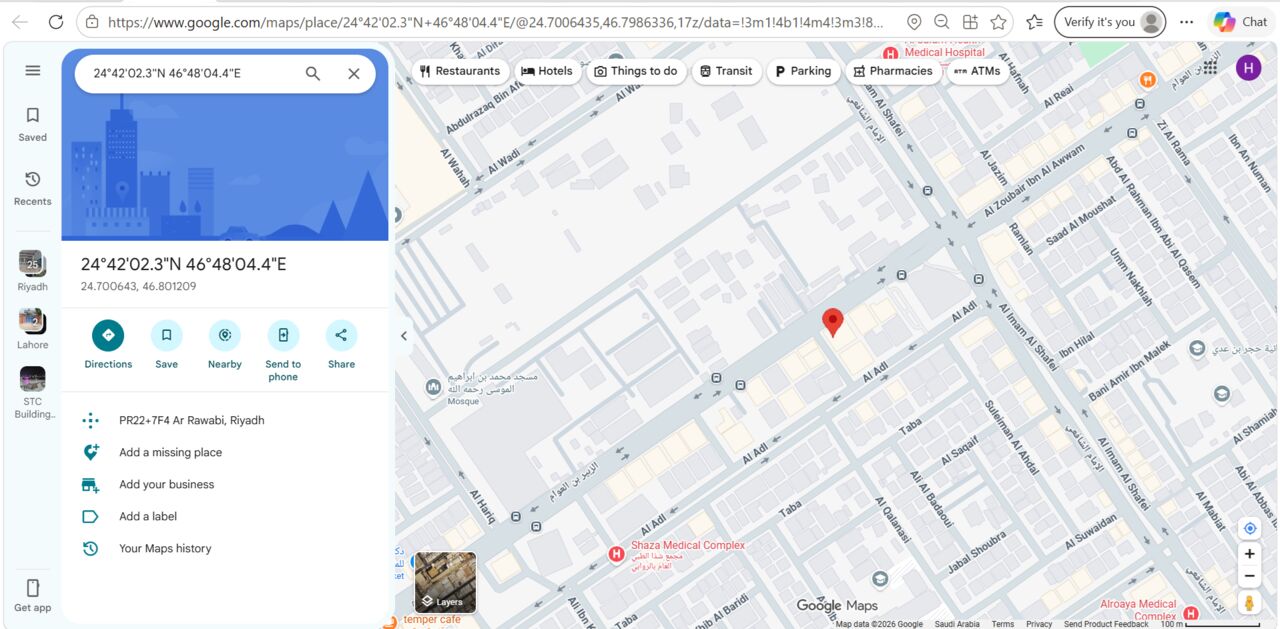This screenshot has height=629, width=1280.
Task: Click the bookmark star icon
Action: pyautogui.click(x=998, y=21)
